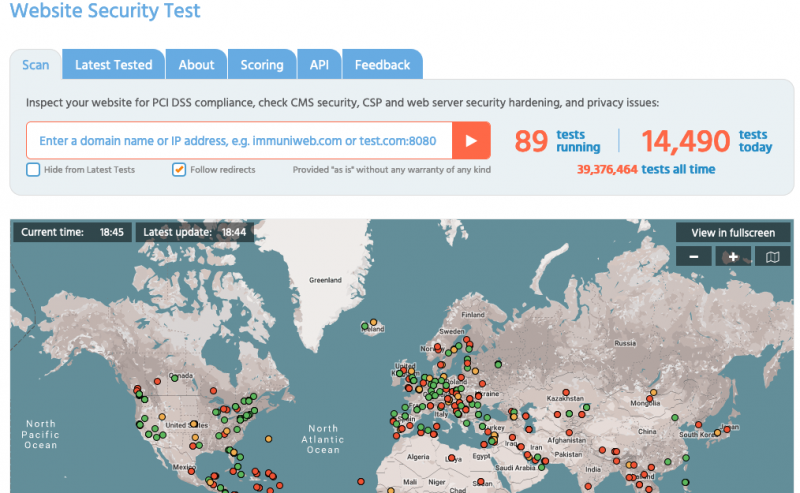The image size is (800, 493).
Task: Click the domain name or IP input field
Action: point(238,141)
